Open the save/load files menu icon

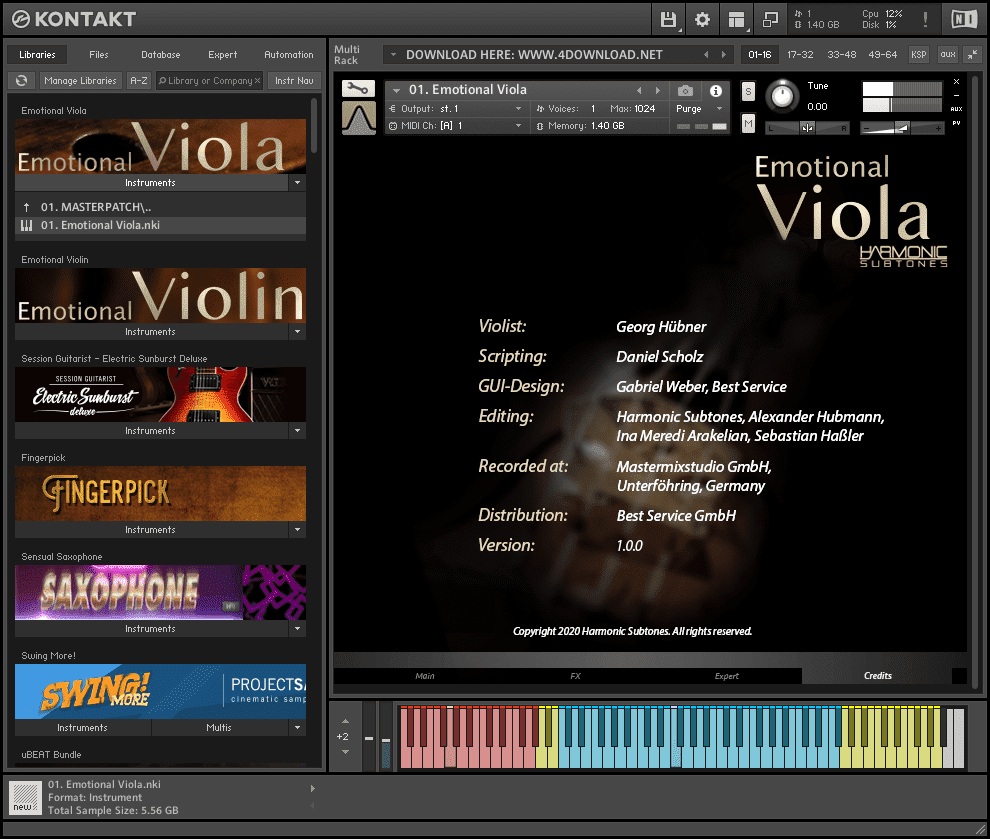(668, 20)
